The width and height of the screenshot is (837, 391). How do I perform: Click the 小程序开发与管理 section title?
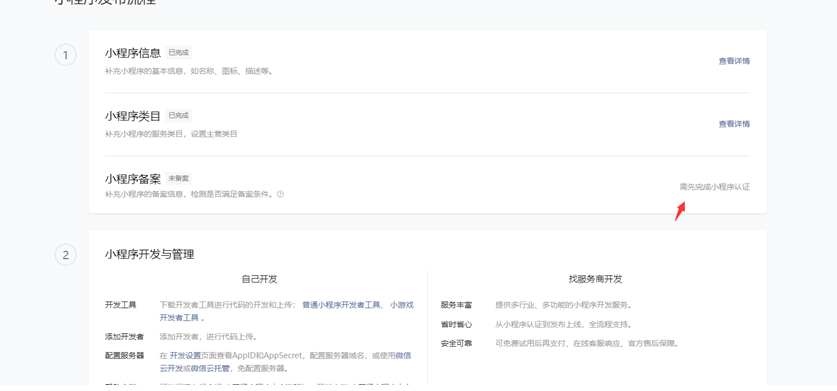[x=149, y=254]
